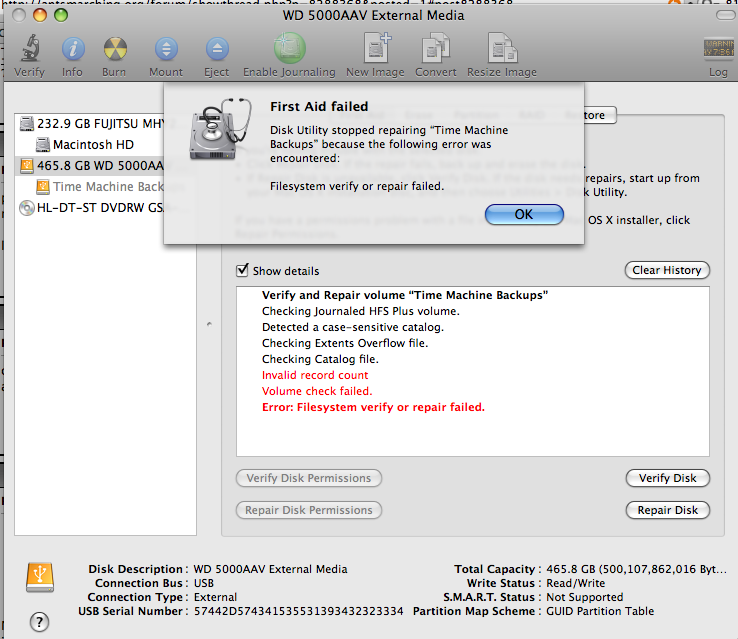Click OK in the First Aid failed dialog
The image size is (738, 639).
(524, 215)
